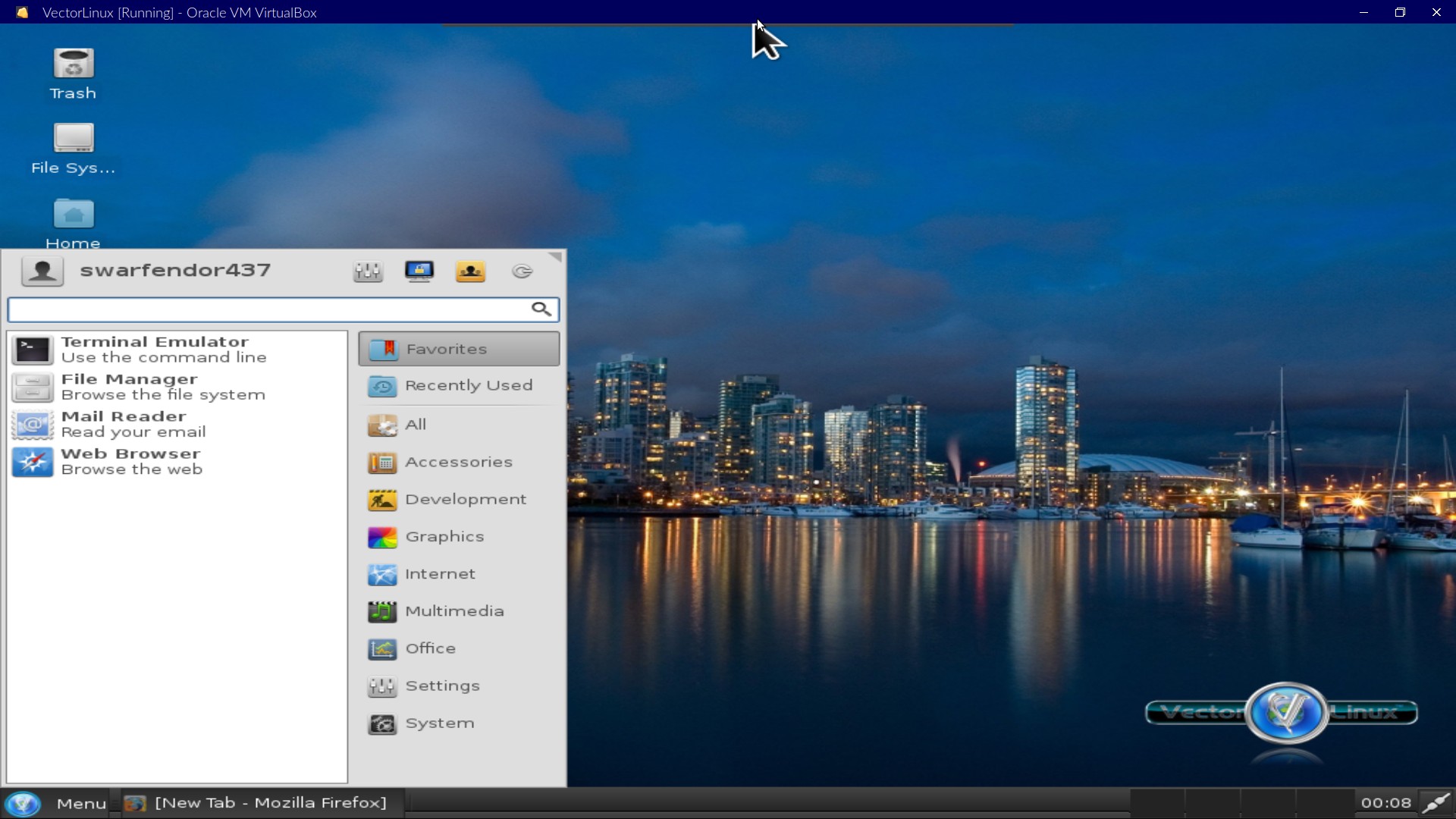Screen dimensions: 1456x819
Task: Switch to New Tab Mozilla Firefox window
Action: click(256, 803)
